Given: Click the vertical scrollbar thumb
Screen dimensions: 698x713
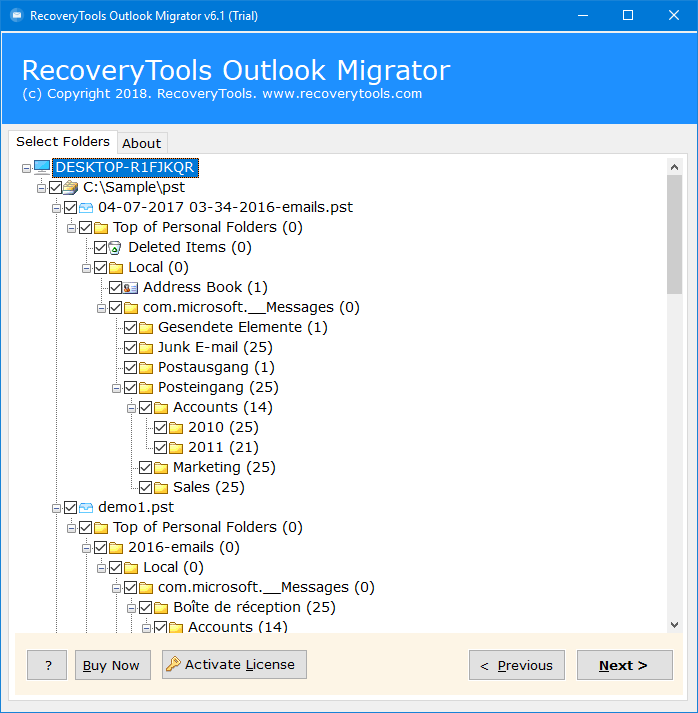Looking at the screenshot, I should (674, 235).
